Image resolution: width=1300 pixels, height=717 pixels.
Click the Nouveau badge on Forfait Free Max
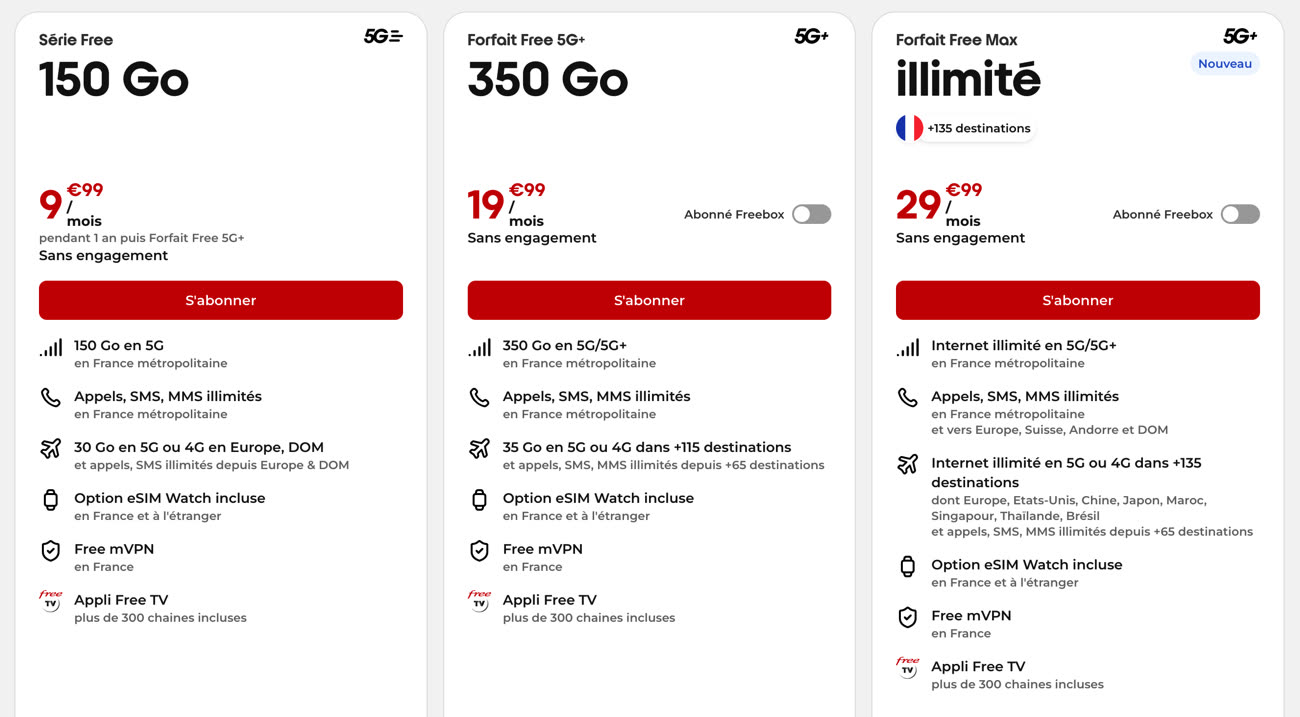(x=1224, y=64)
